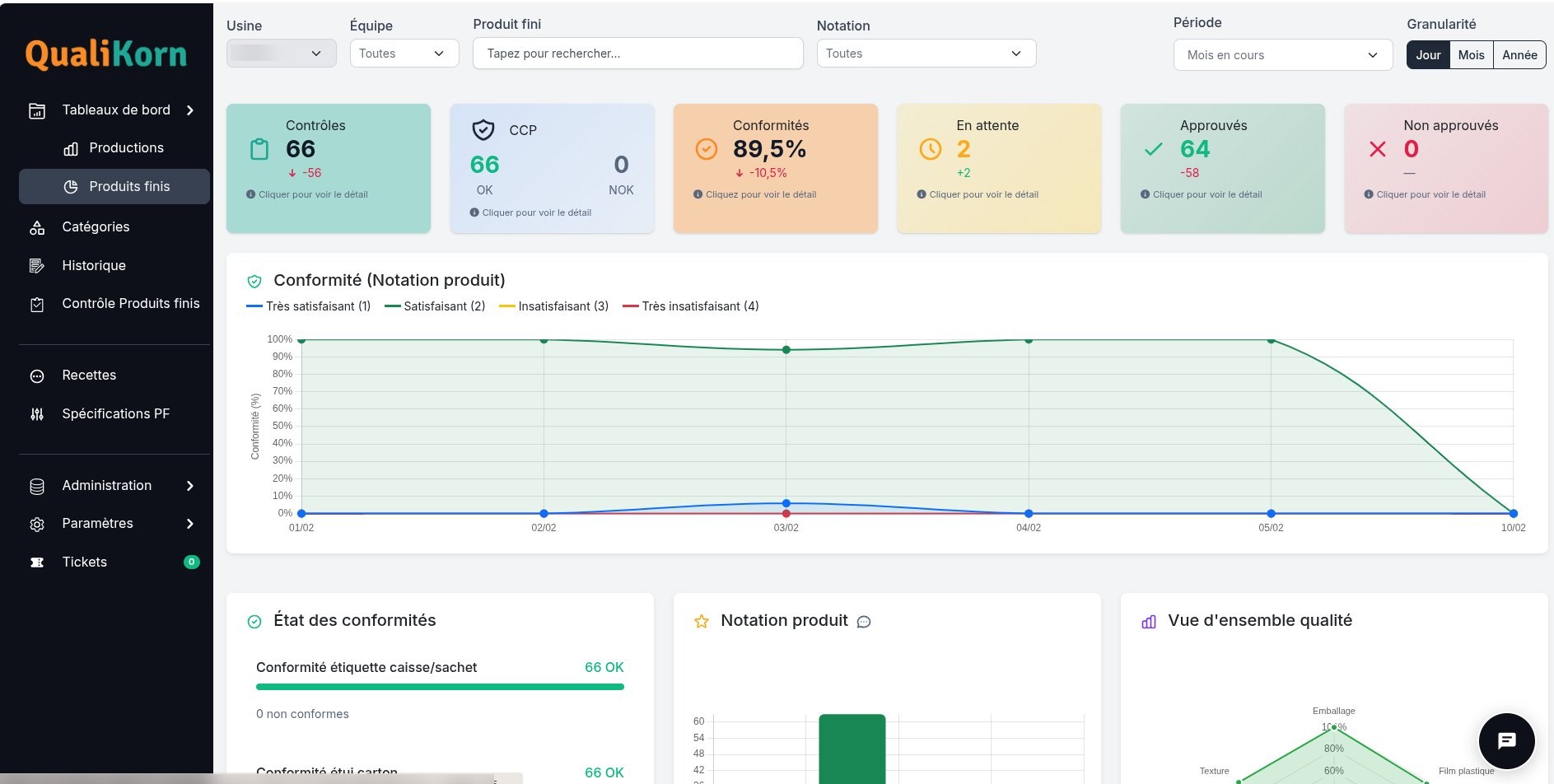Open the Productions dashboard section
The height and width of the screenshot is (784, 1554).
click(x=126, y=147)
